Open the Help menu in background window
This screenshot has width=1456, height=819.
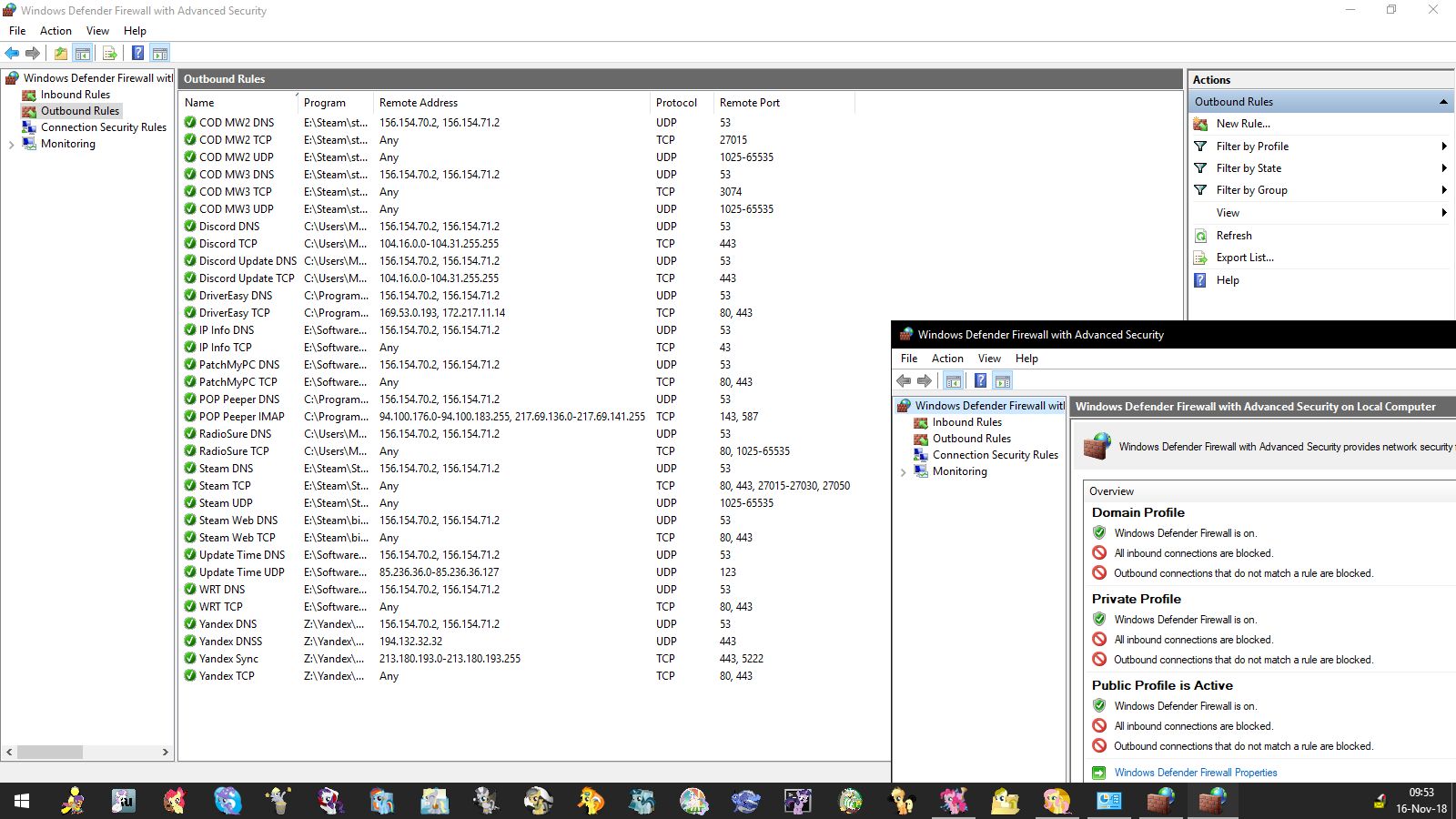135,31
